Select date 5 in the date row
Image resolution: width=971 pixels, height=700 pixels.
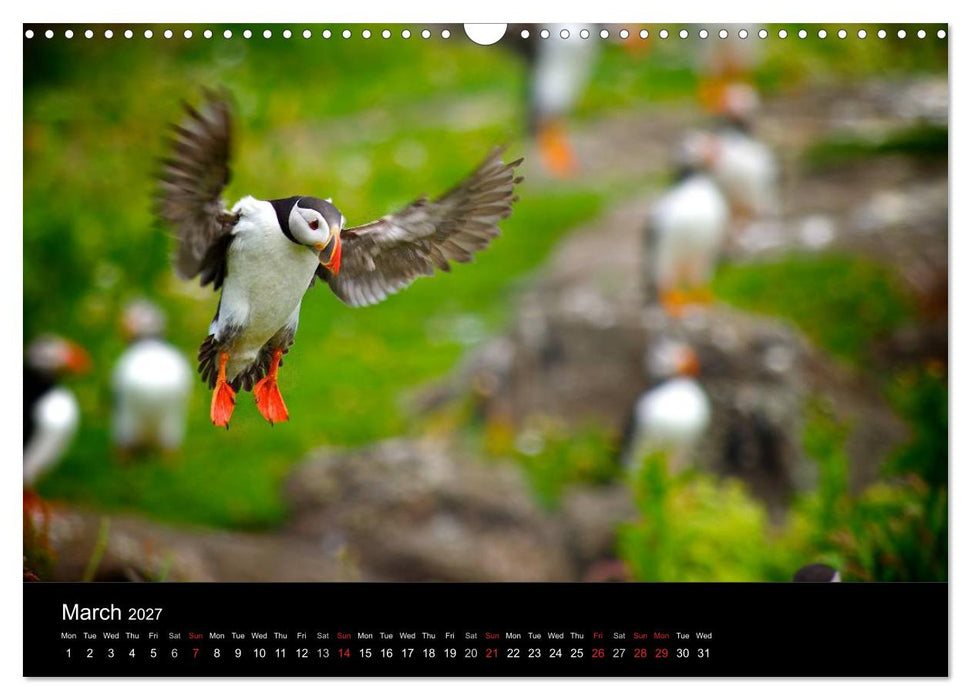(x=154, y=653)
